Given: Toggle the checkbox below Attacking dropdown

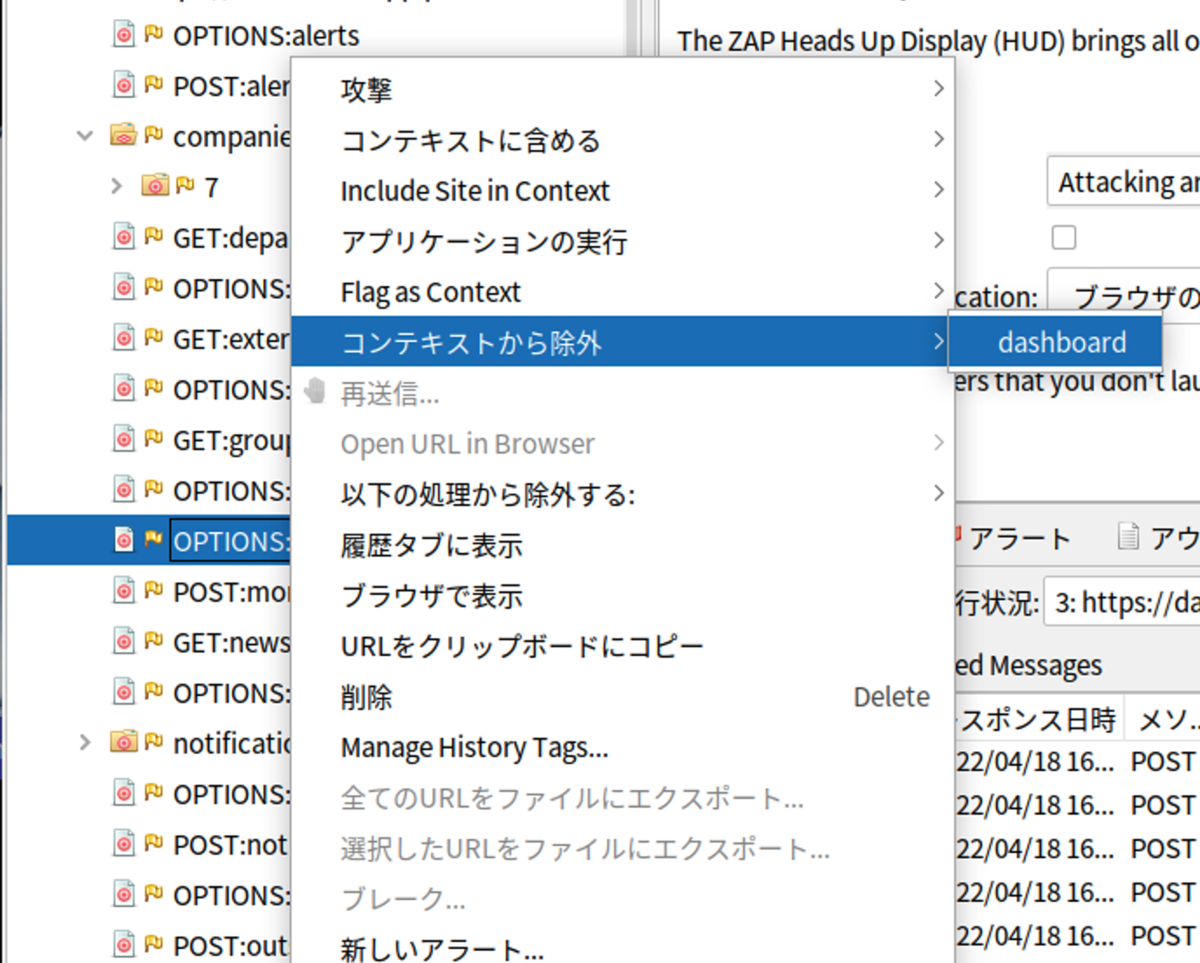Looking at the screenshot, I should (x=1064, y=238).
